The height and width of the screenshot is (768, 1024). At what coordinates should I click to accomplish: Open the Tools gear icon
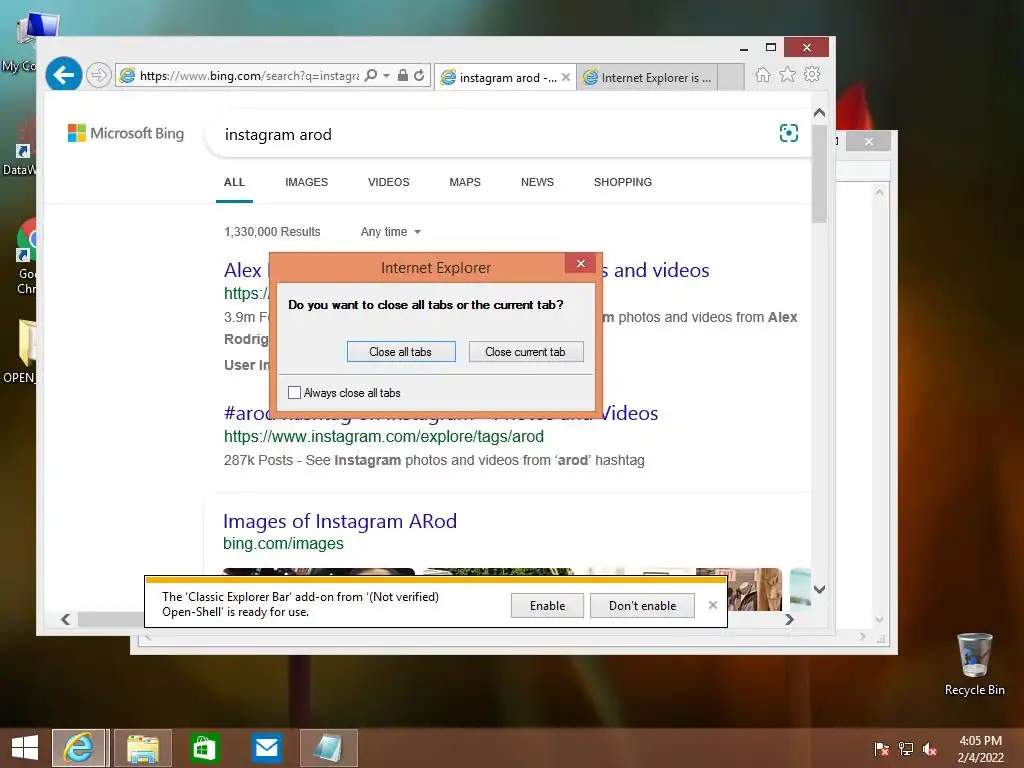point(812,74)
